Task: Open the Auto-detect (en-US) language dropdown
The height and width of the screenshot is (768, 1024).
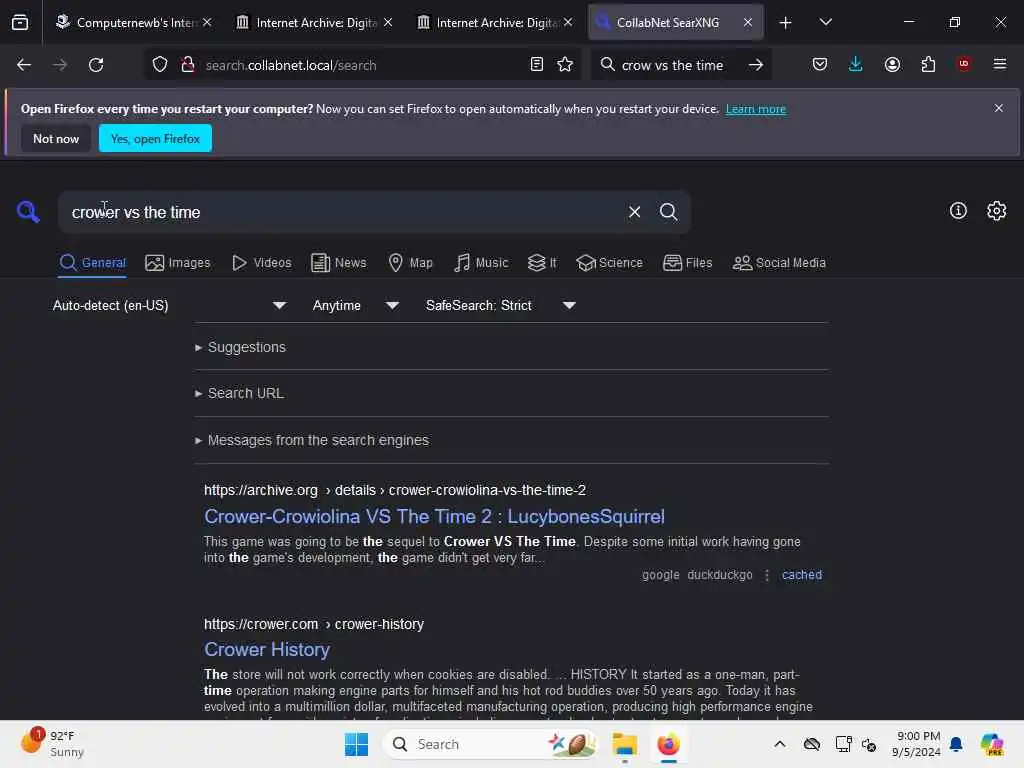Action: click(x=169, y=305)
